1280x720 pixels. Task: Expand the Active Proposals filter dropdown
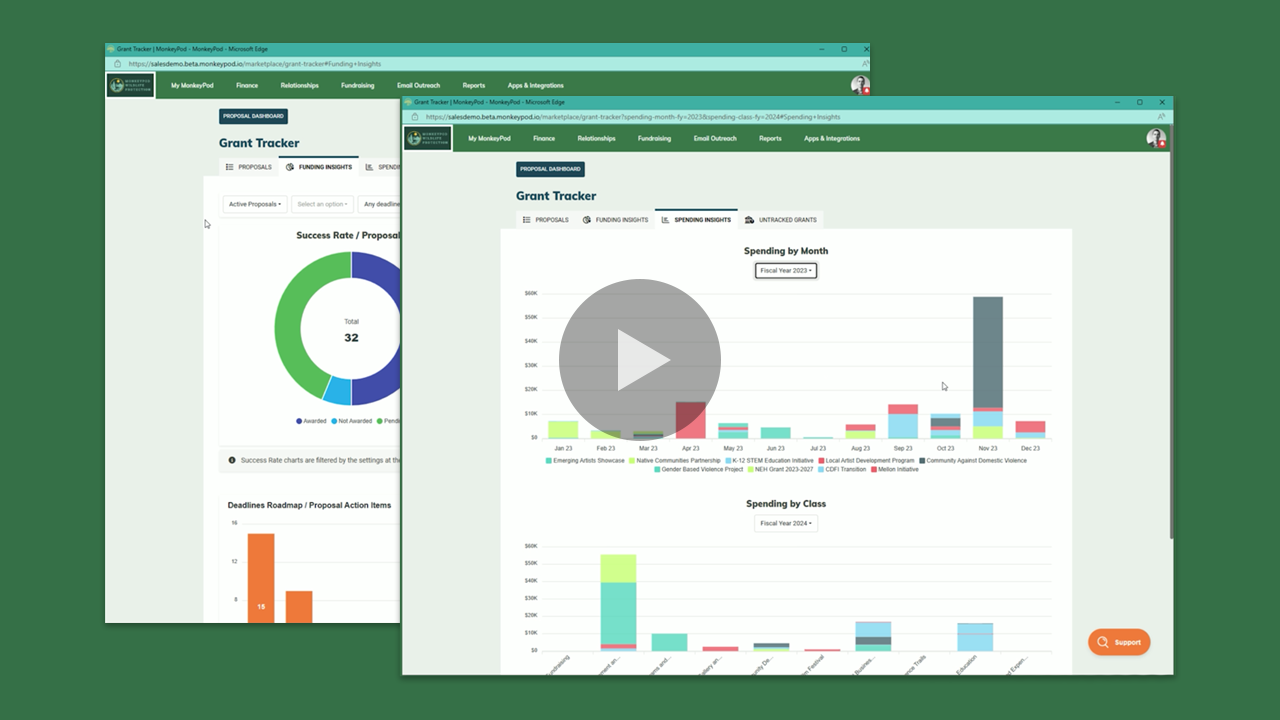255,204
